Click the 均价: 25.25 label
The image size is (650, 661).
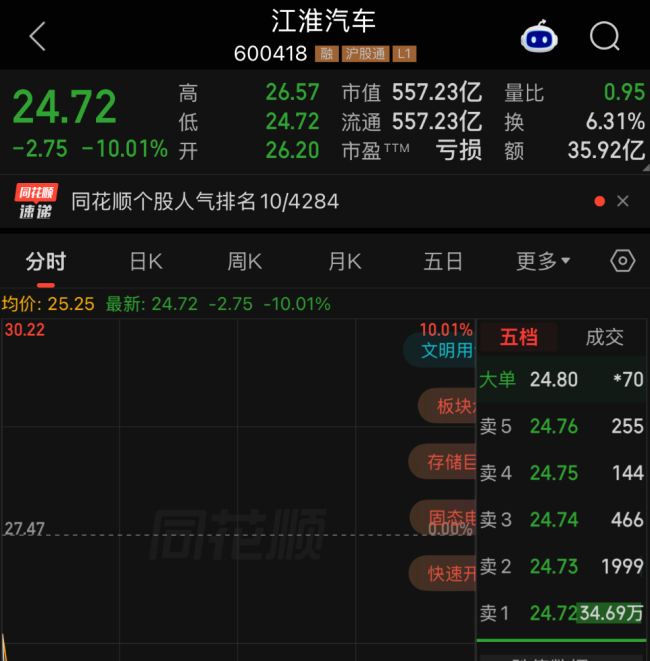click(48, 304)
